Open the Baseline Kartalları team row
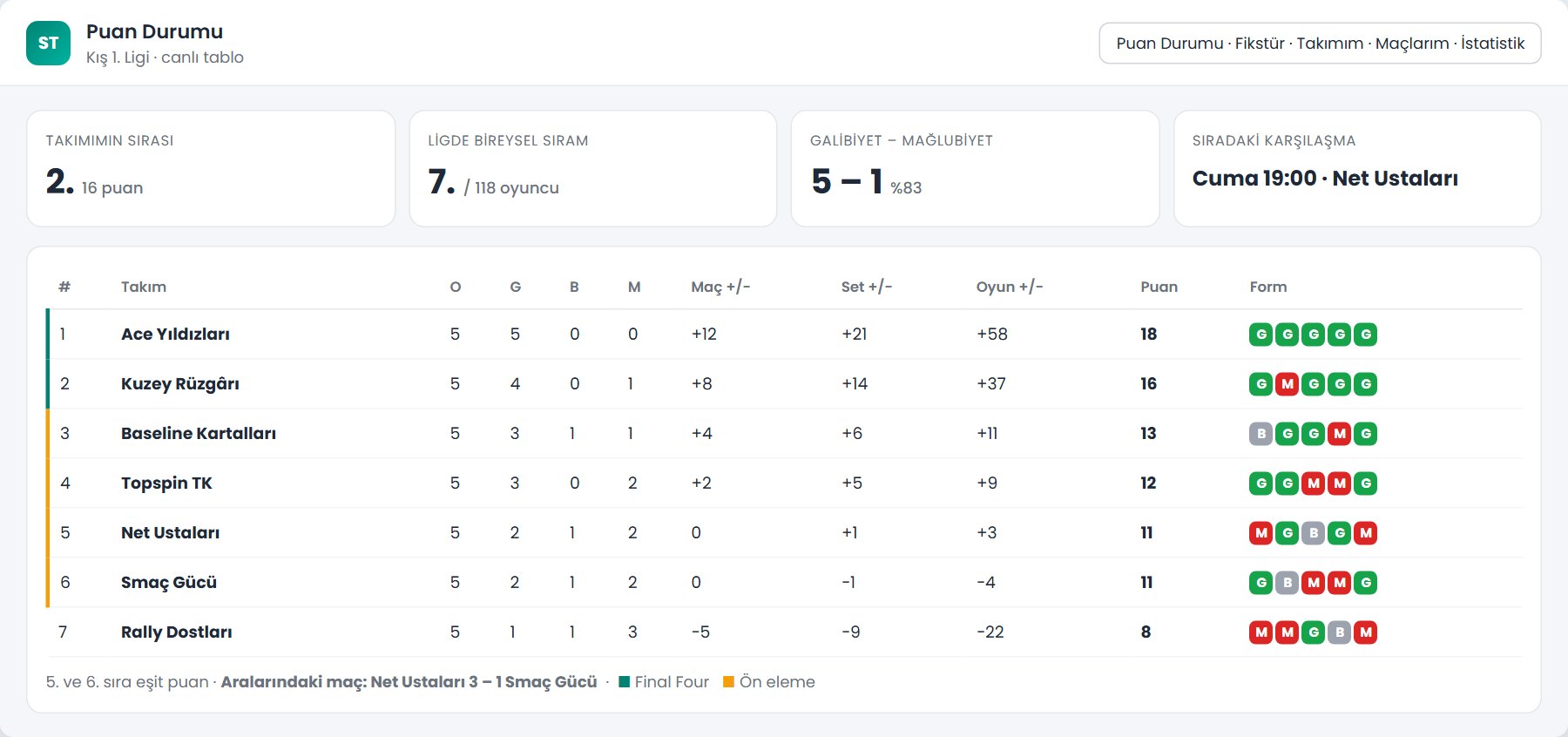Image resolution: width=1568 pixels, height=737 pixels. click(784, 433)
